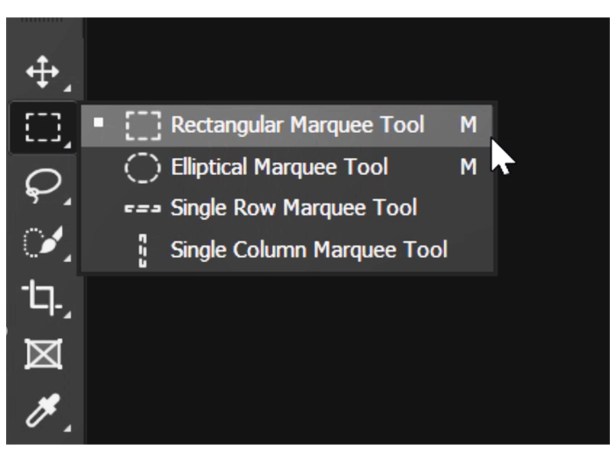Pick Single Column Marquee Tool entry

tap(308, 250)
